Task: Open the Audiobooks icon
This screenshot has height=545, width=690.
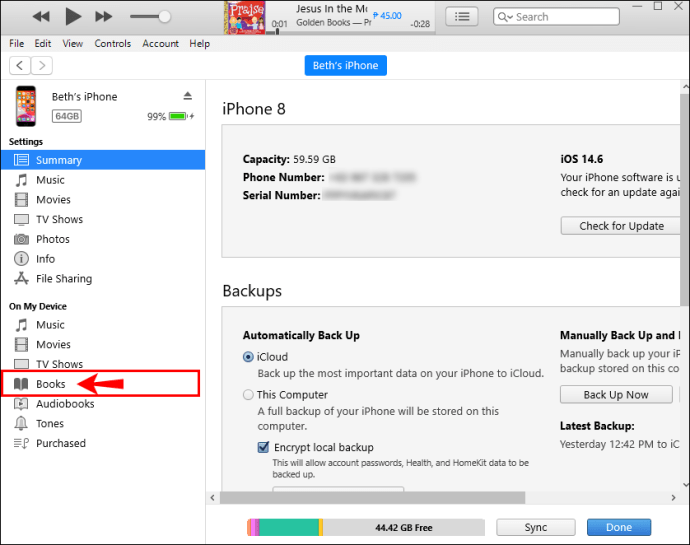Action: click(x=21, y=404)
